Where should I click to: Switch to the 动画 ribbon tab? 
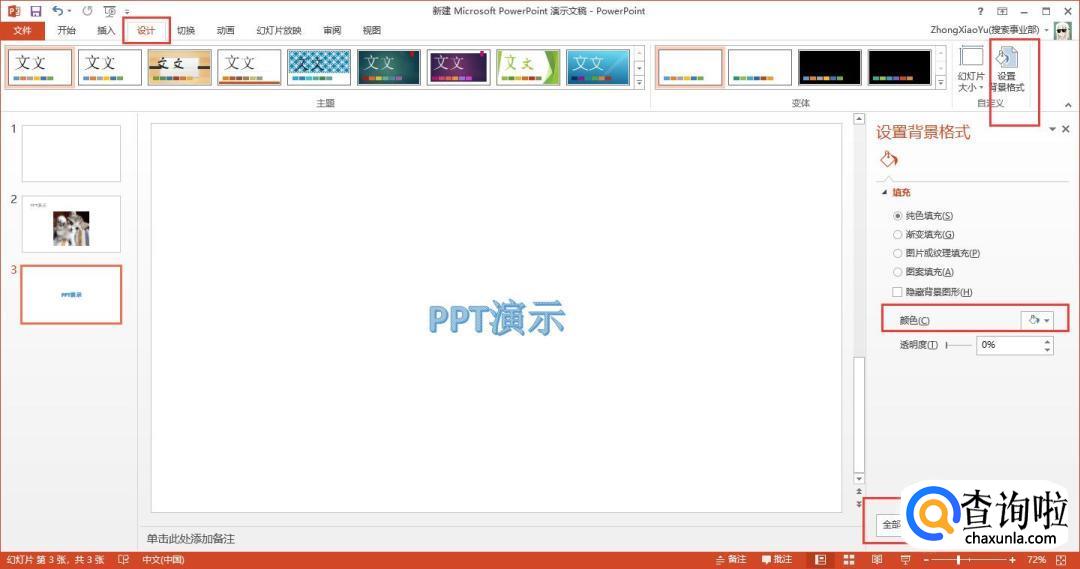pyautogui.click(x=226, y=30)
